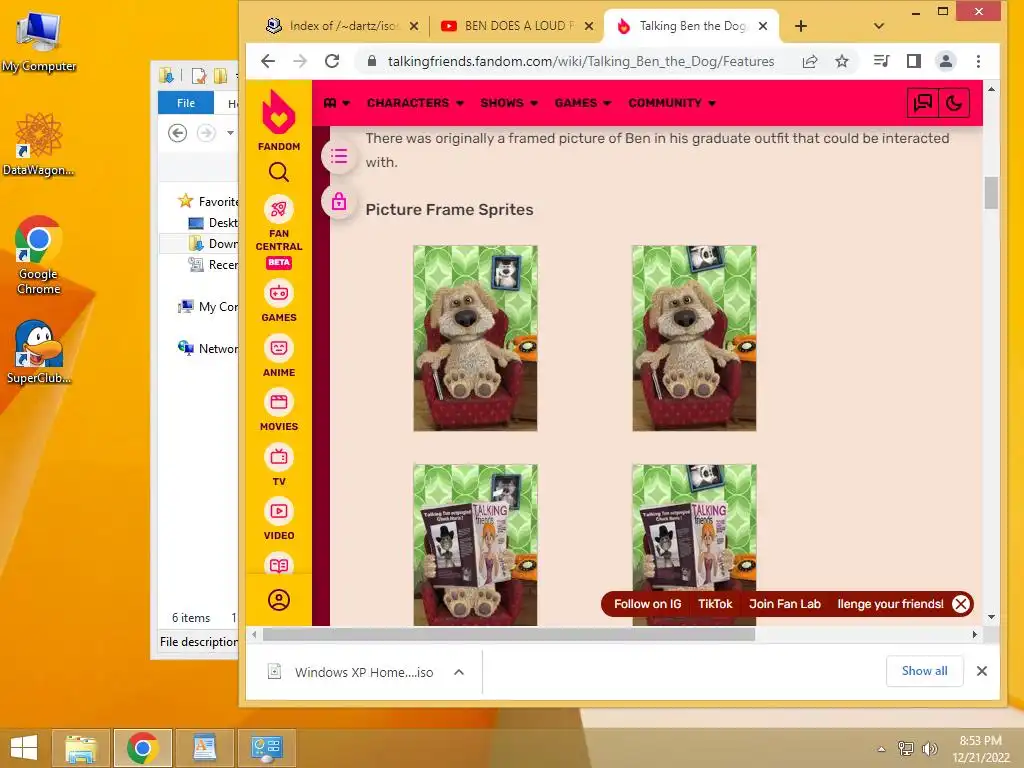Click Show all downloads

924,671
